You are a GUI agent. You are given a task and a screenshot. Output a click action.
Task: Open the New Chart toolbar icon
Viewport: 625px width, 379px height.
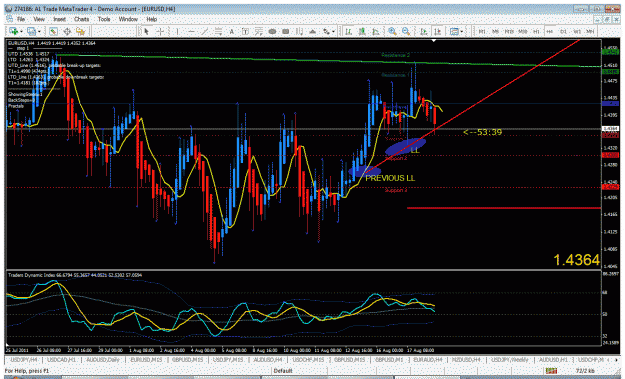[13, 31]
